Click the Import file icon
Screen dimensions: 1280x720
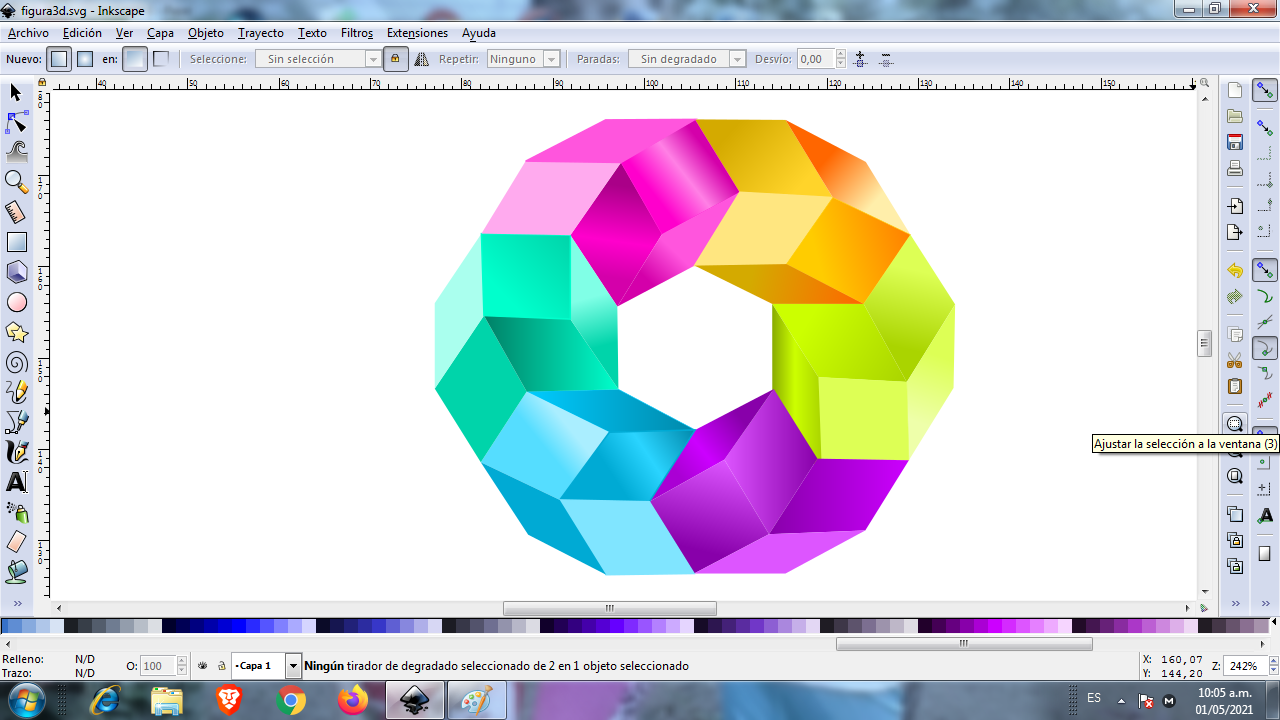[1235, 206]
